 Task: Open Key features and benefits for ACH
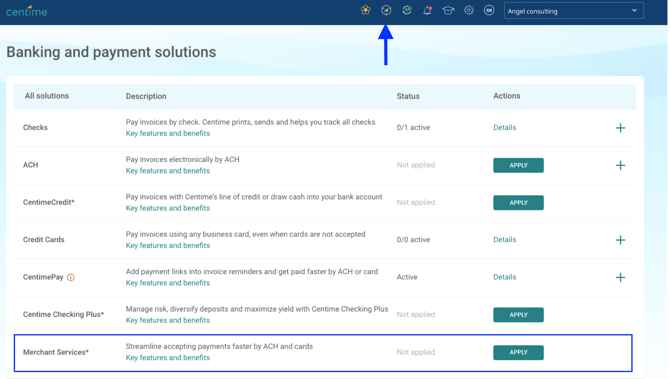click(x=168, y=170)
